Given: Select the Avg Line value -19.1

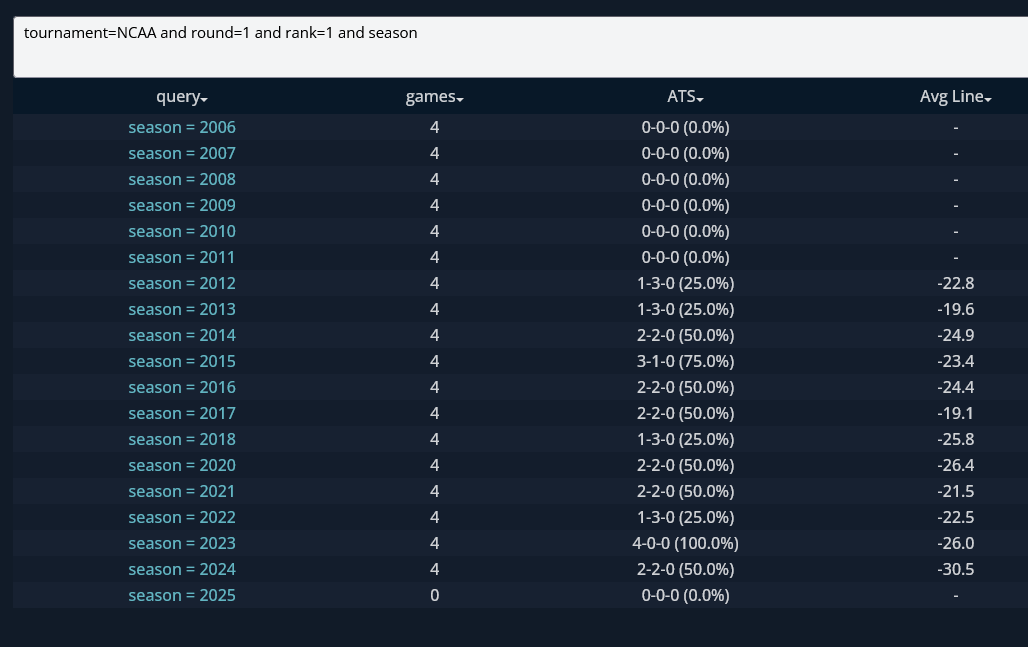Looking at the screenshot, I should coord(955,414).
